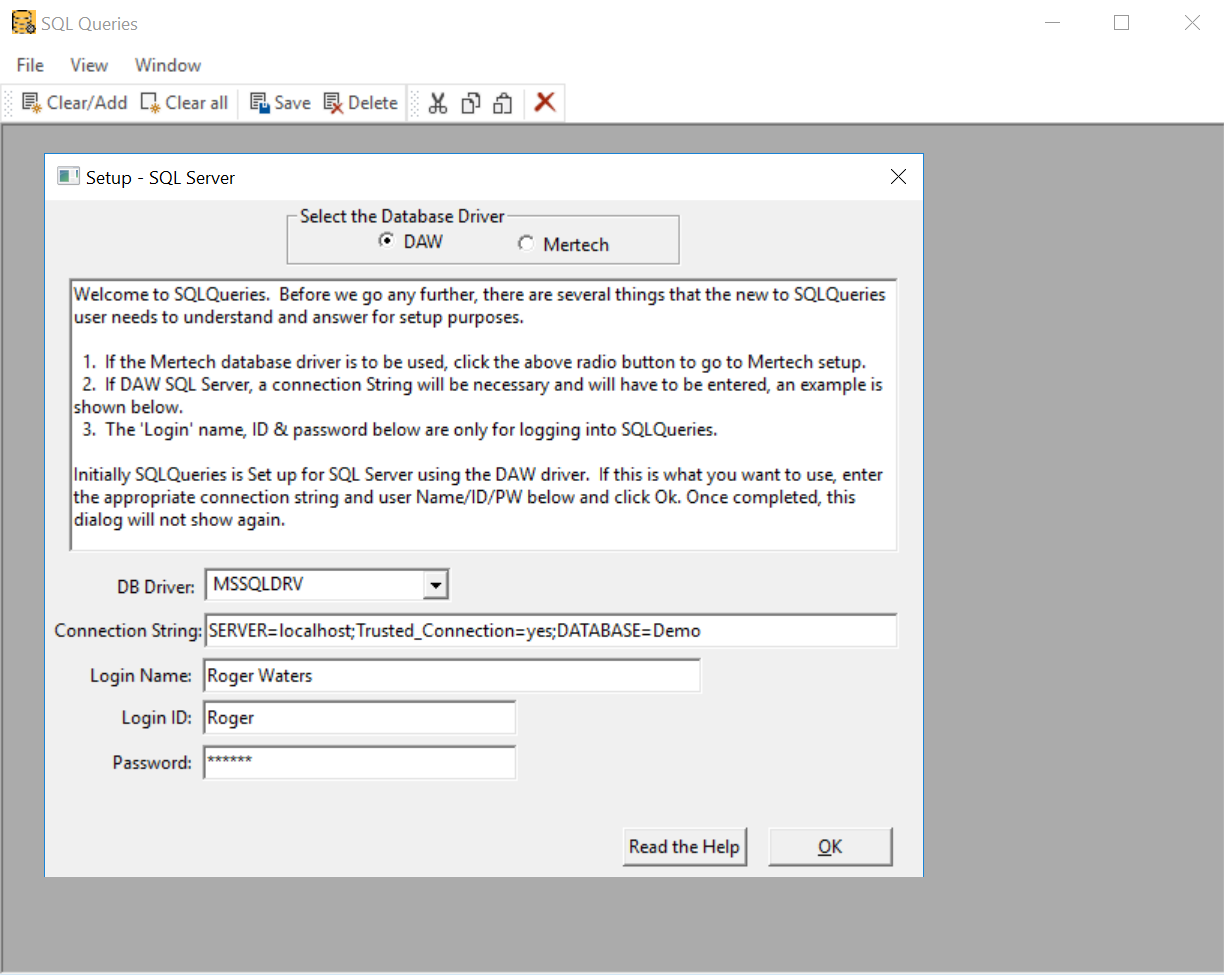Click the 'Login ID:' label
The image size is (1224, 975).
tap(157, 718)
